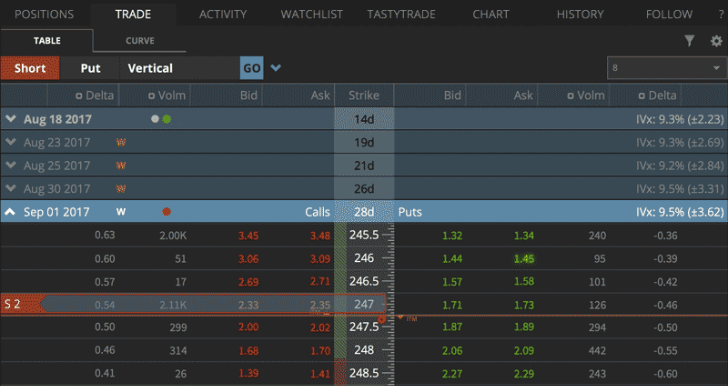Click call bid 1.68 at strike 248
Image resolution: width=728 pixels, height=386 pixels.
(x=248, y=351)
